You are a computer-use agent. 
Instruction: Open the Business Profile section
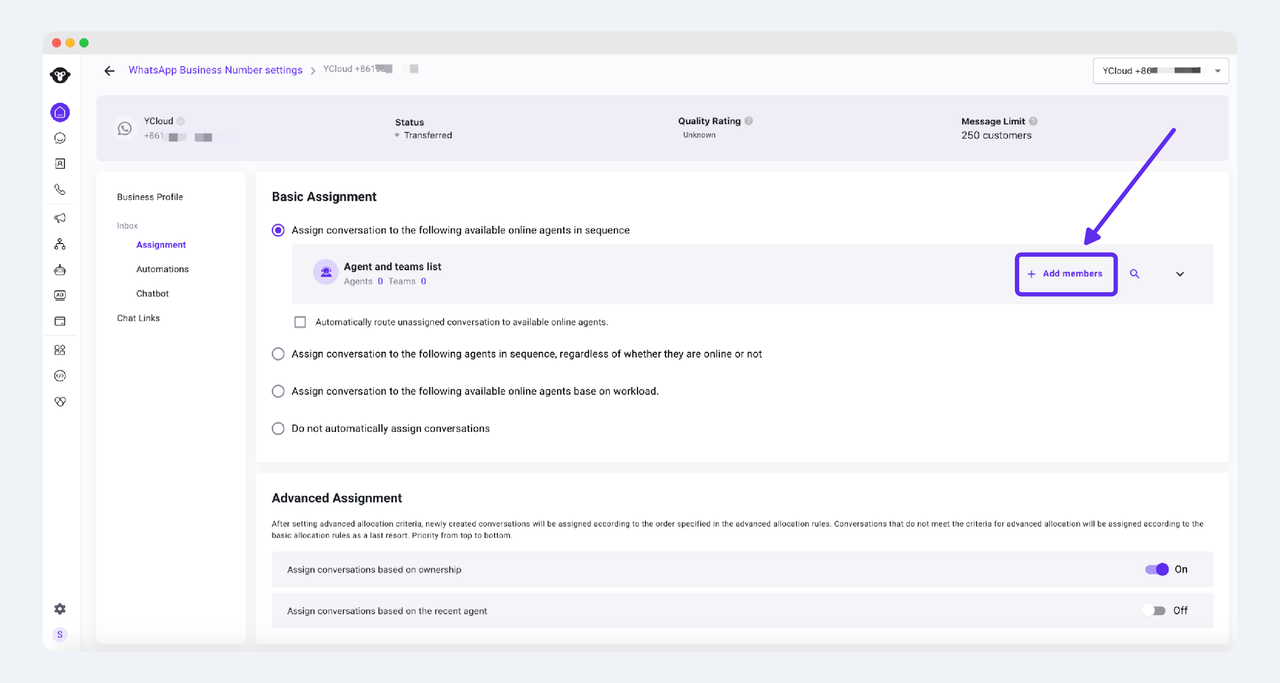coord(150,197)
